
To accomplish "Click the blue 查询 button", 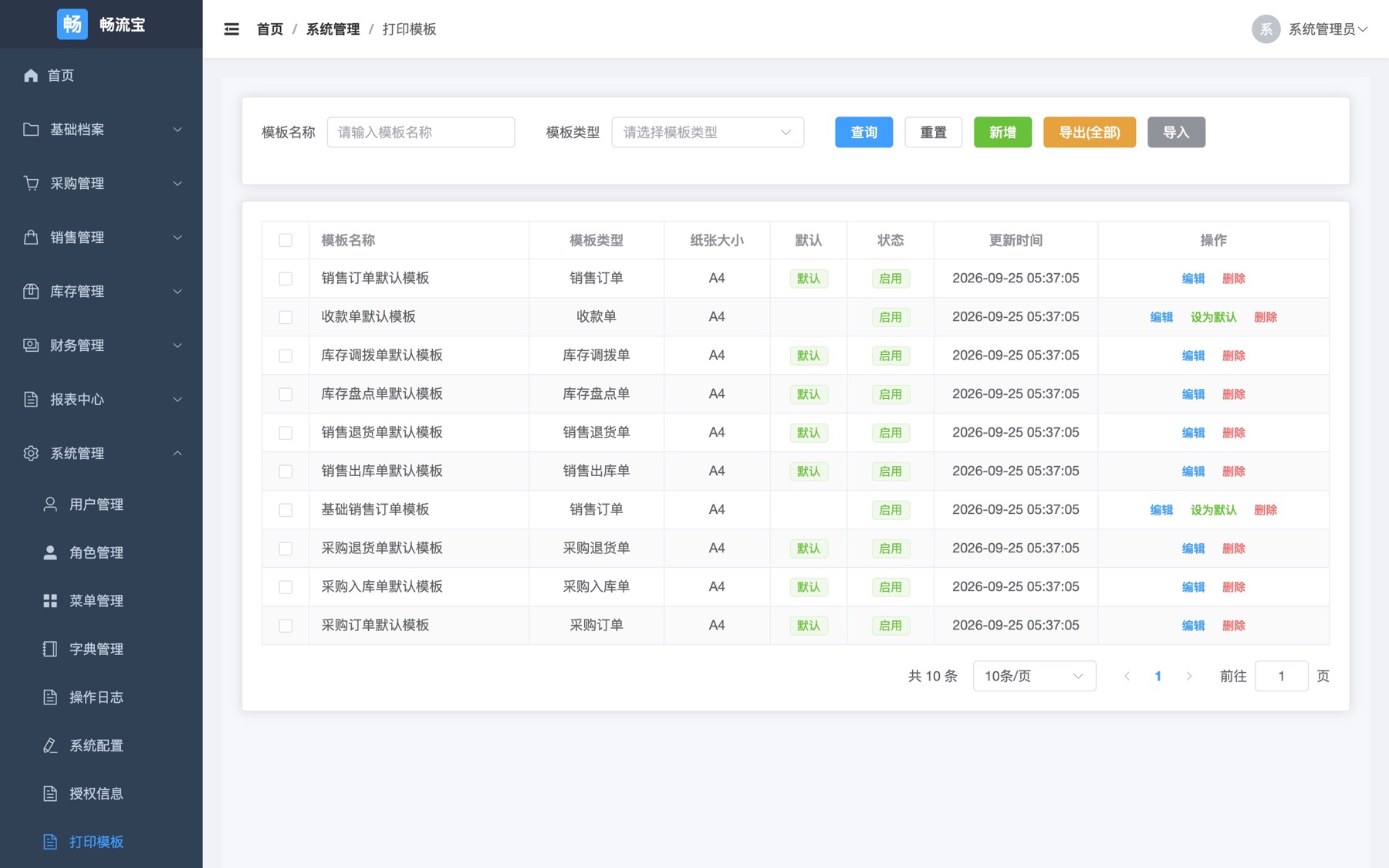I will coord(863,132).
